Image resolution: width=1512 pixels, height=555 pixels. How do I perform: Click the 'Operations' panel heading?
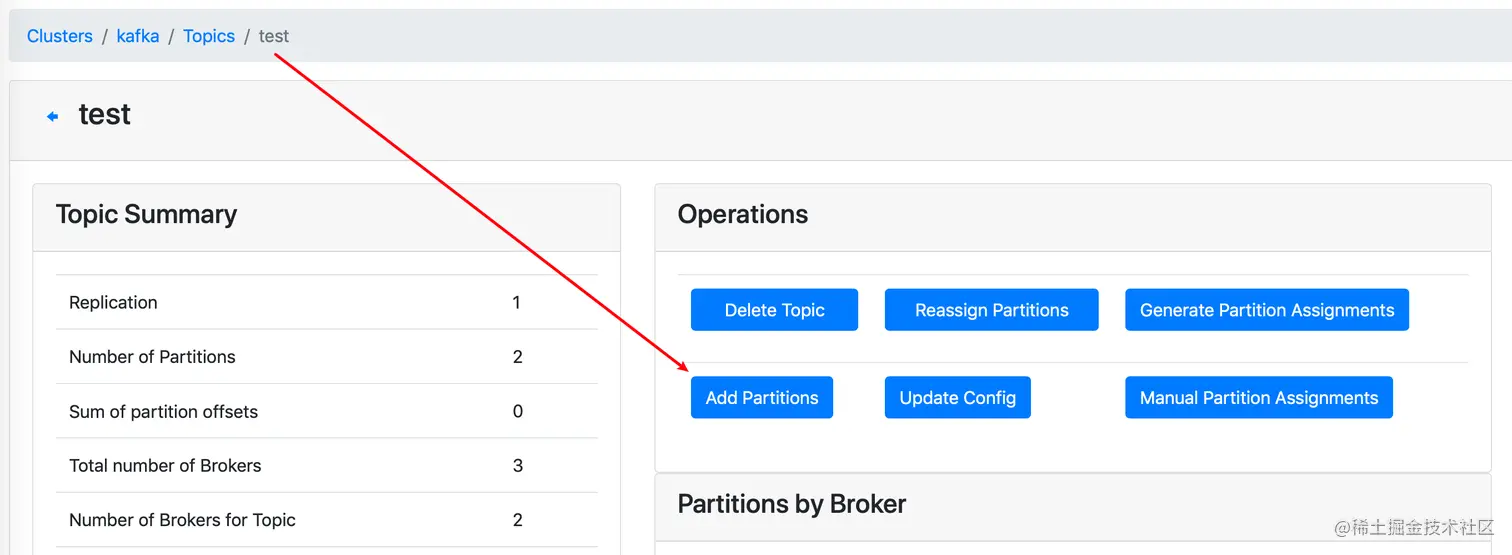(x=743, y=214)
